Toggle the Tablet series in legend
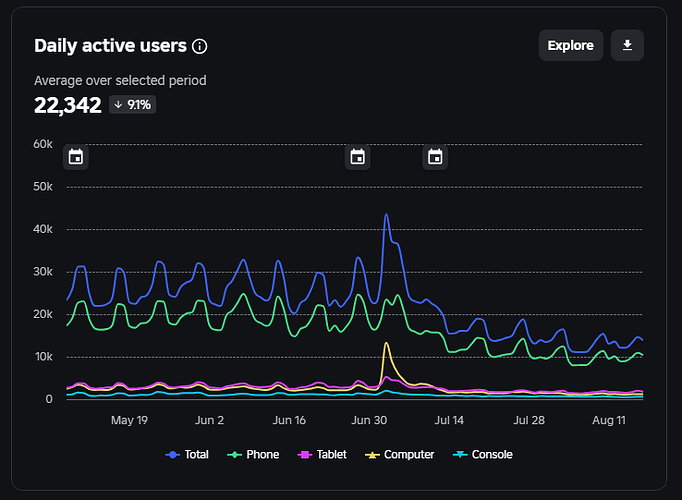This screenshot has width=682, height=500. pyautogui.click(x=322, y=454)
